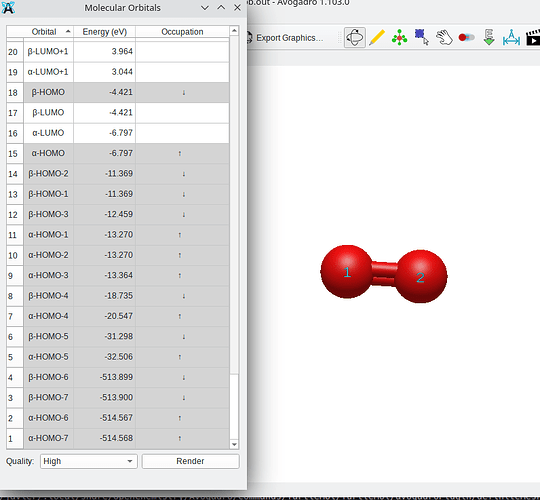Screen dimensions: 540x500
Task: Collapse the Molecular Orbitals window down arrow
Action: pyautogui.click(x=205, y=8)
